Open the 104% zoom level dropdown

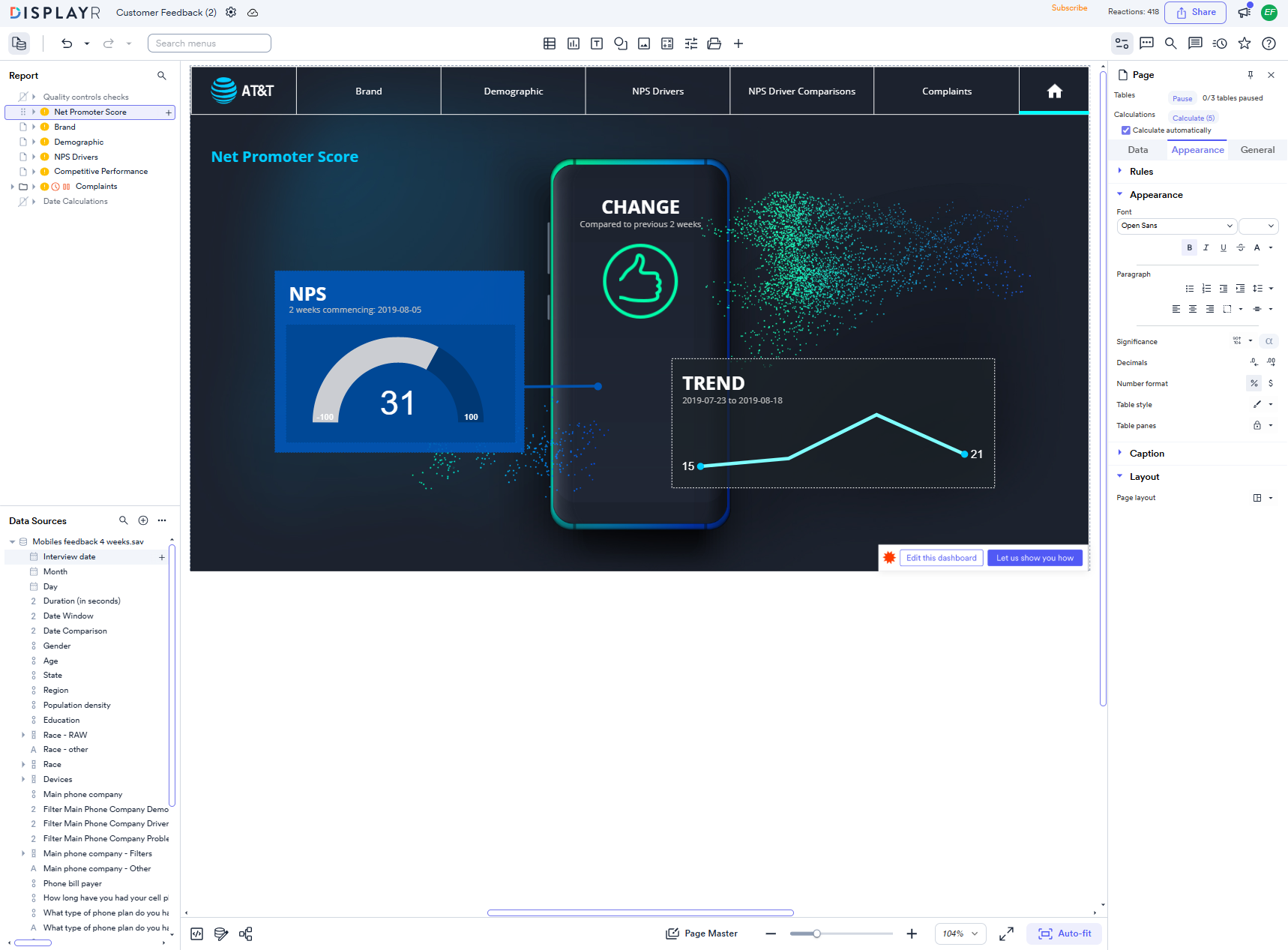(x=960, y=934)
